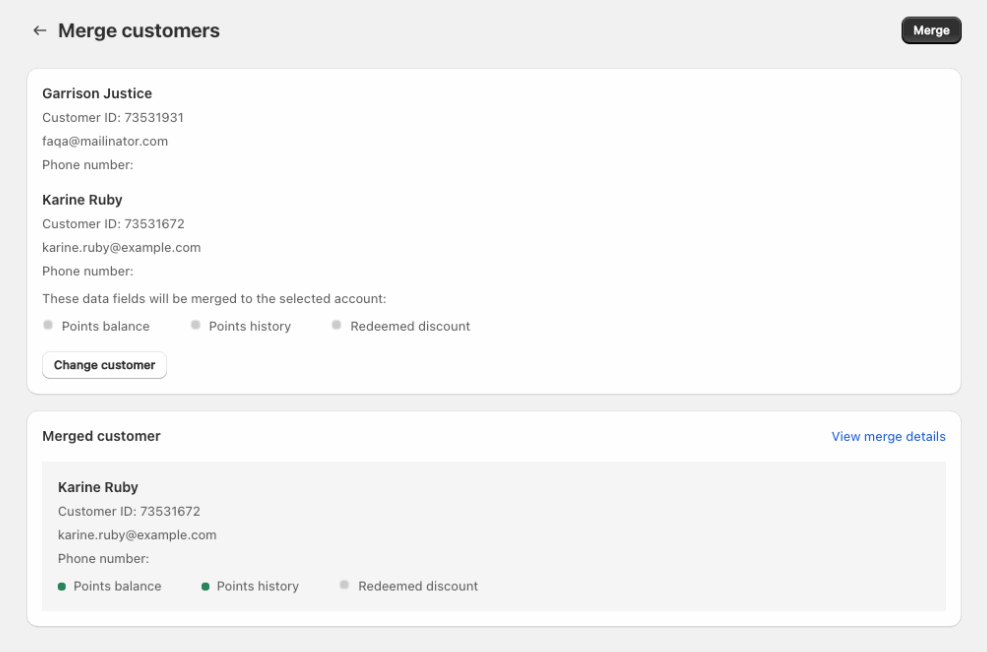Viewport: 987px width, 652px height.
Task: Go back using the left arrow icon
Action: 40,31
